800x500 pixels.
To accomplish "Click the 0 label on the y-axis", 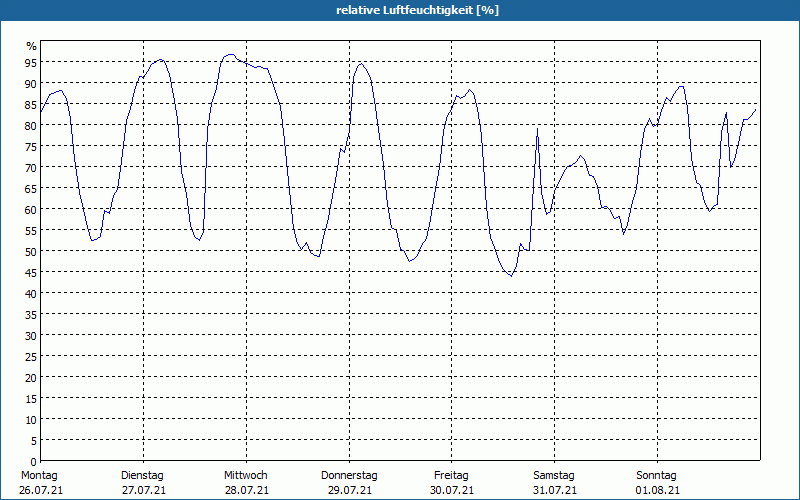I will [33, 461].
